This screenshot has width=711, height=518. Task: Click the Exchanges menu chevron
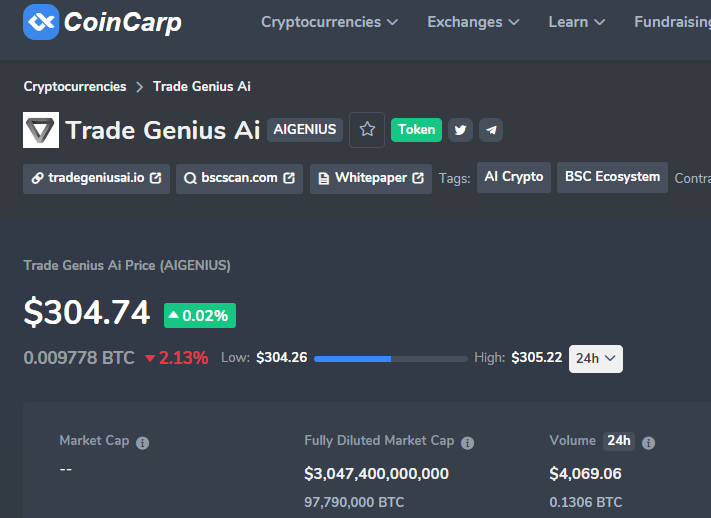tap(514, 22)
